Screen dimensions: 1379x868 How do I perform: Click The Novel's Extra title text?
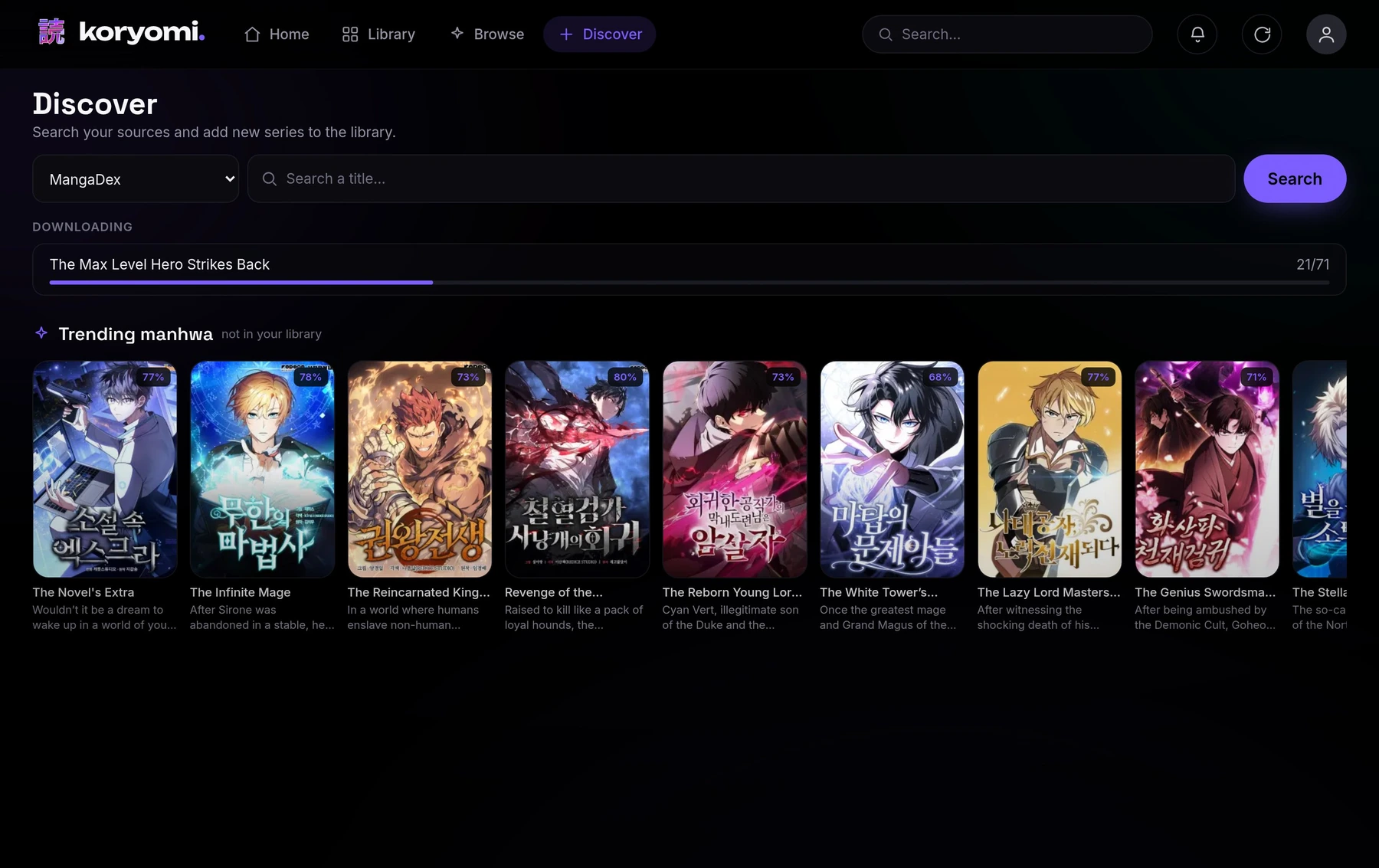(x=84, y=592)
